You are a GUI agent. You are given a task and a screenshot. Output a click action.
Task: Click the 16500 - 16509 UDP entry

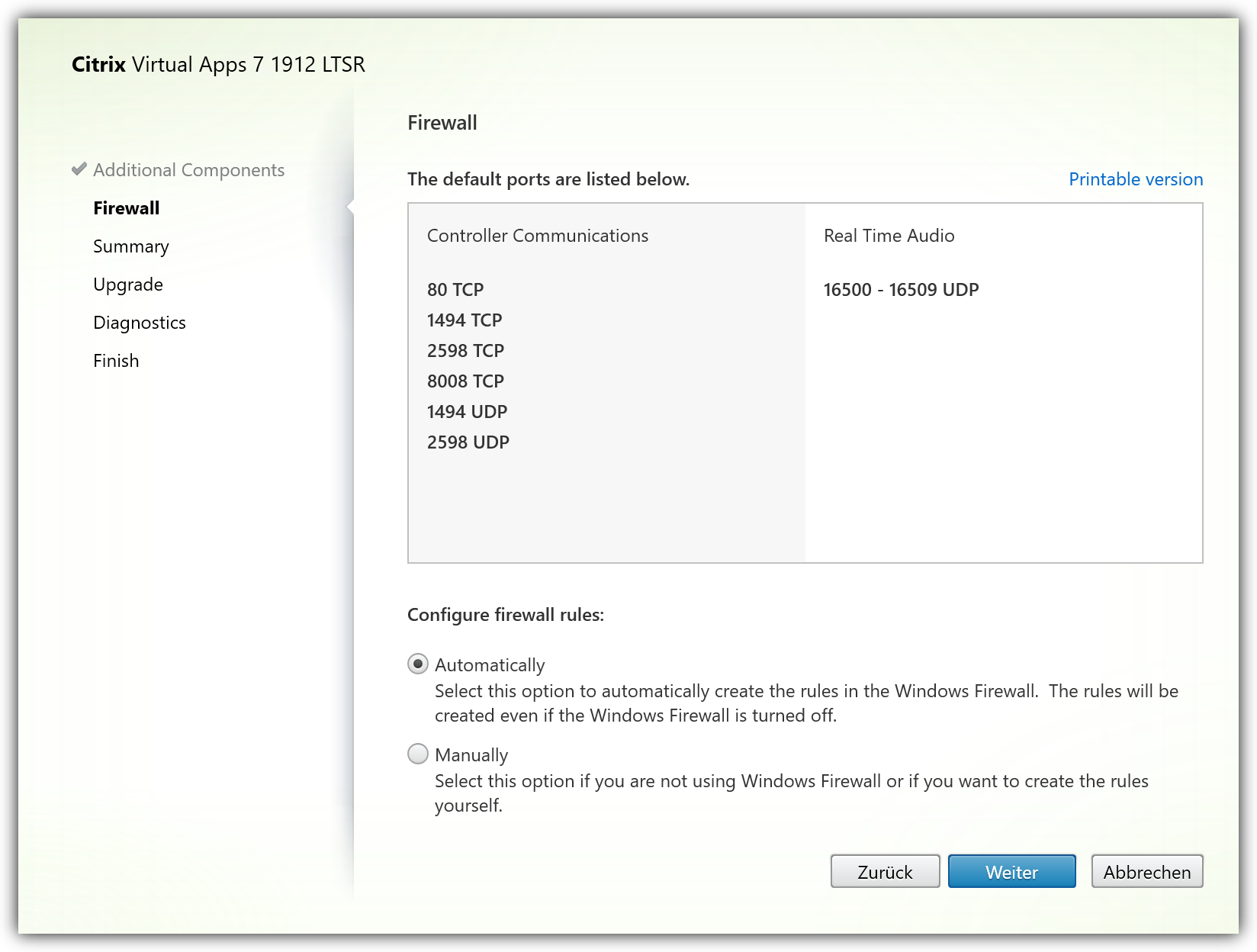coord(901,290)
